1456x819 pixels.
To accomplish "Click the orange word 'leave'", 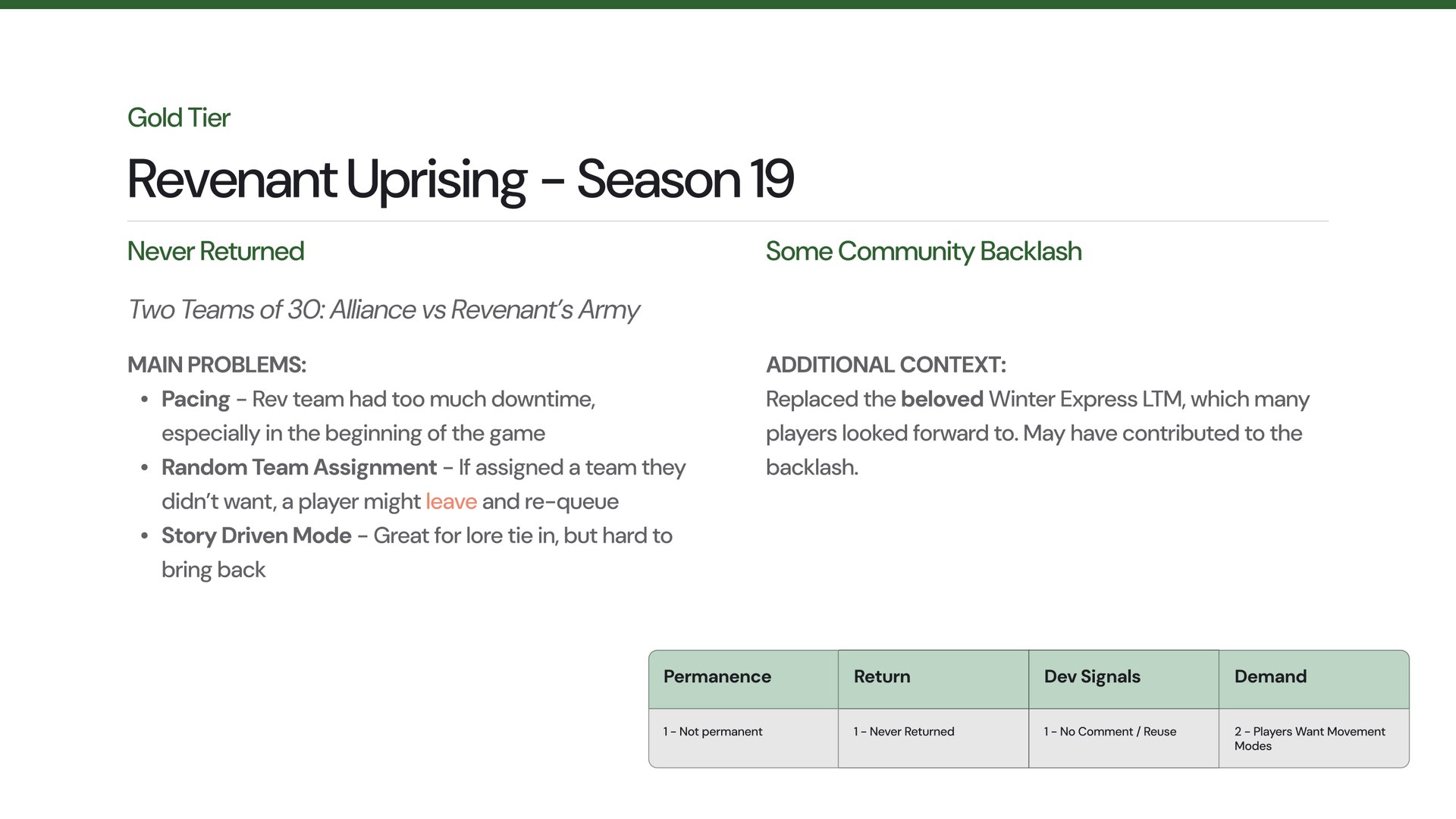I will click(x=451, y=501).
